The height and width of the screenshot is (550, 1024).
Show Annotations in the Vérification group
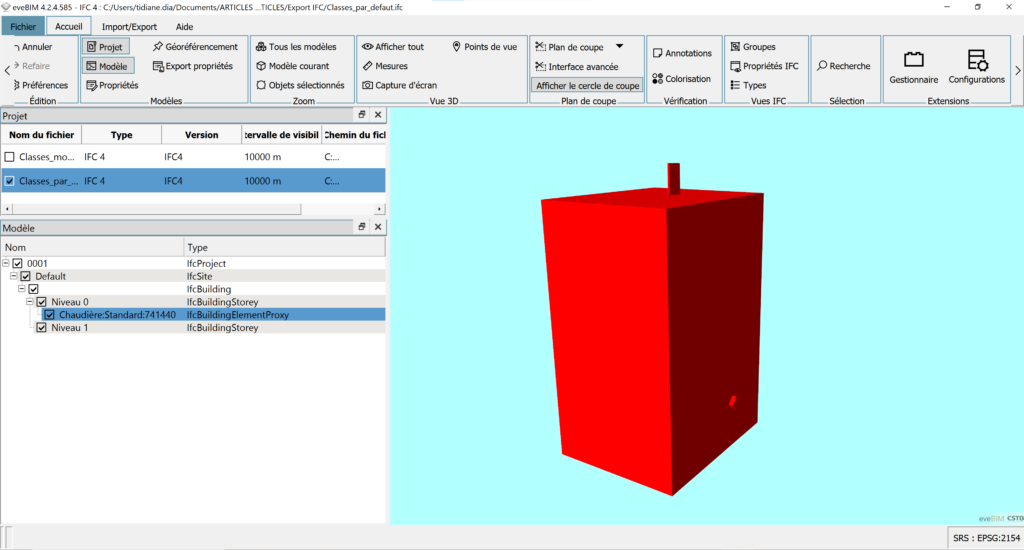pyautogui.click(x=681, y=53)
